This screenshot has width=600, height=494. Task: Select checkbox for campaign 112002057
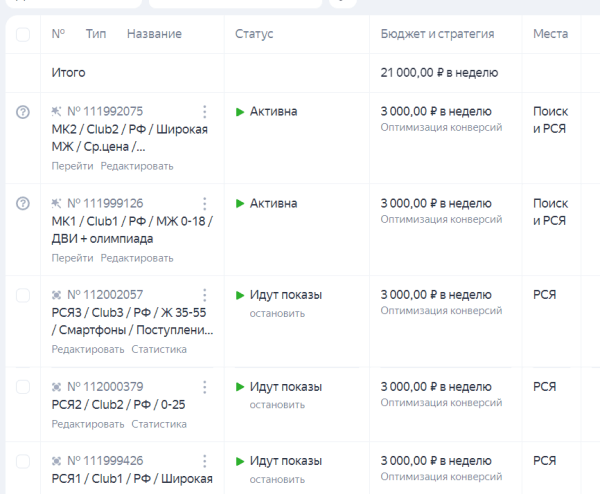[x=23, y=295]
